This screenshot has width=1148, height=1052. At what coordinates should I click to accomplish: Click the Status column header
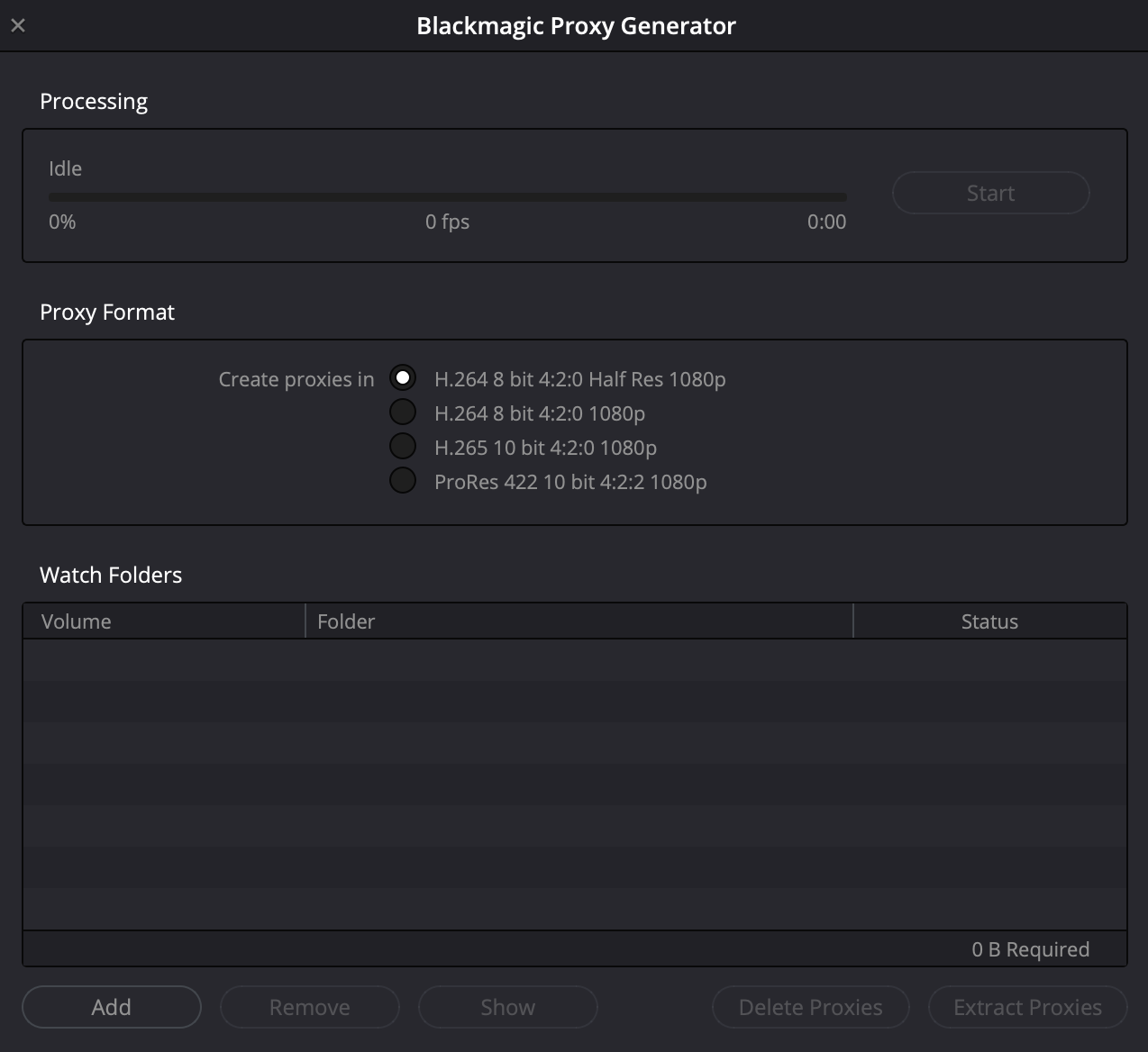989,621
